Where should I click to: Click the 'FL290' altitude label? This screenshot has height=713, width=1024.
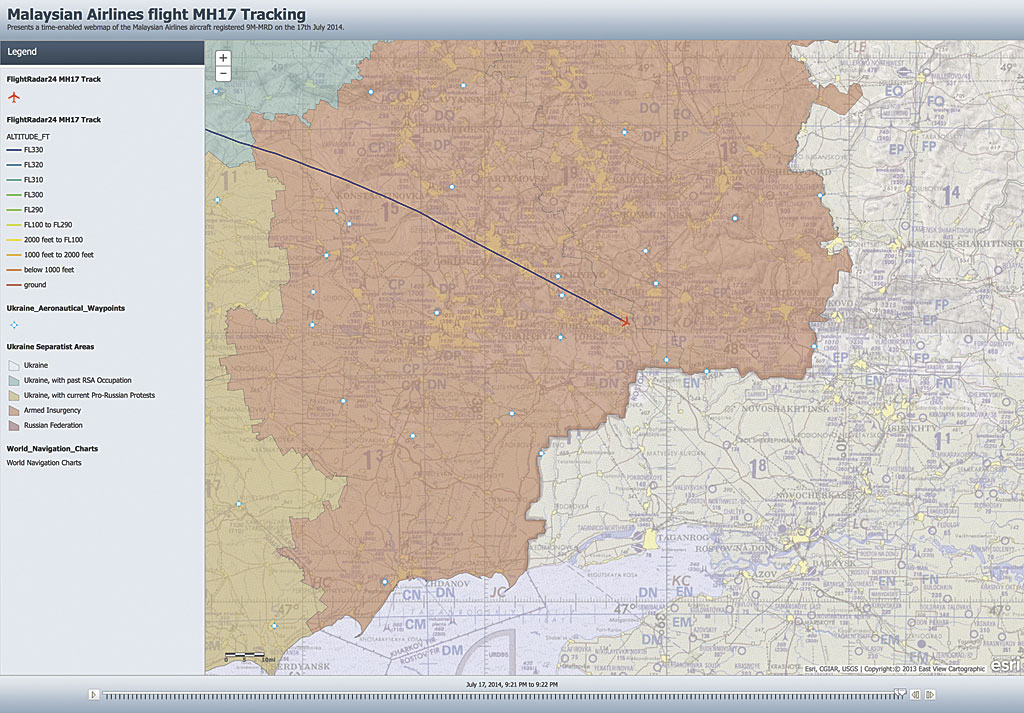point(33,210)
